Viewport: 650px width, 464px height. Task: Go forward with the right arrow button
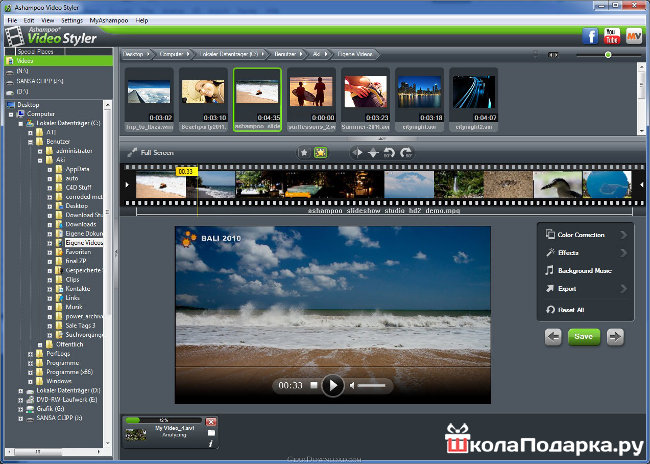(615, 337)
